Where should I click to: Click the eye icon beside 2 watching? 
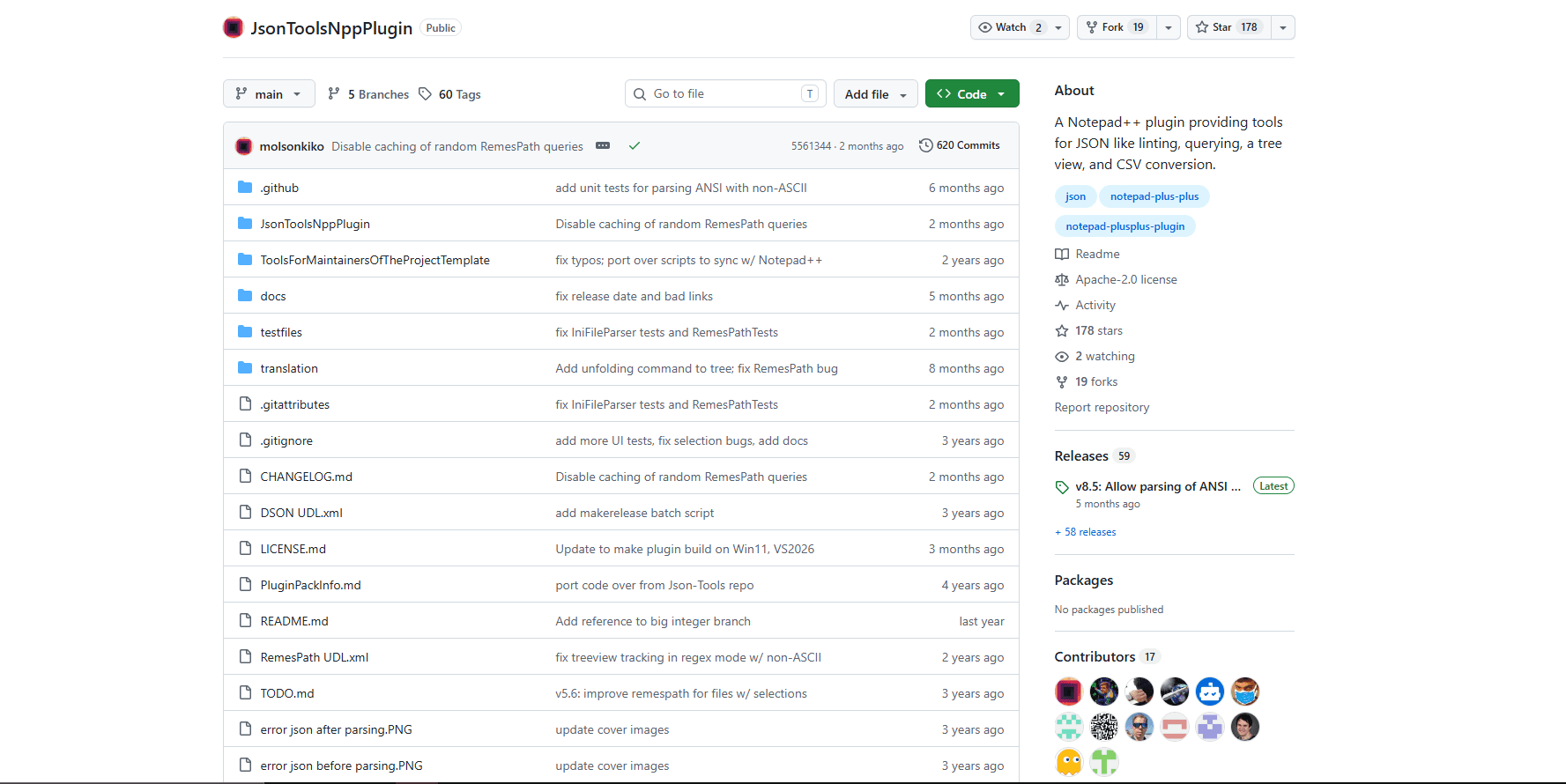1062,356
